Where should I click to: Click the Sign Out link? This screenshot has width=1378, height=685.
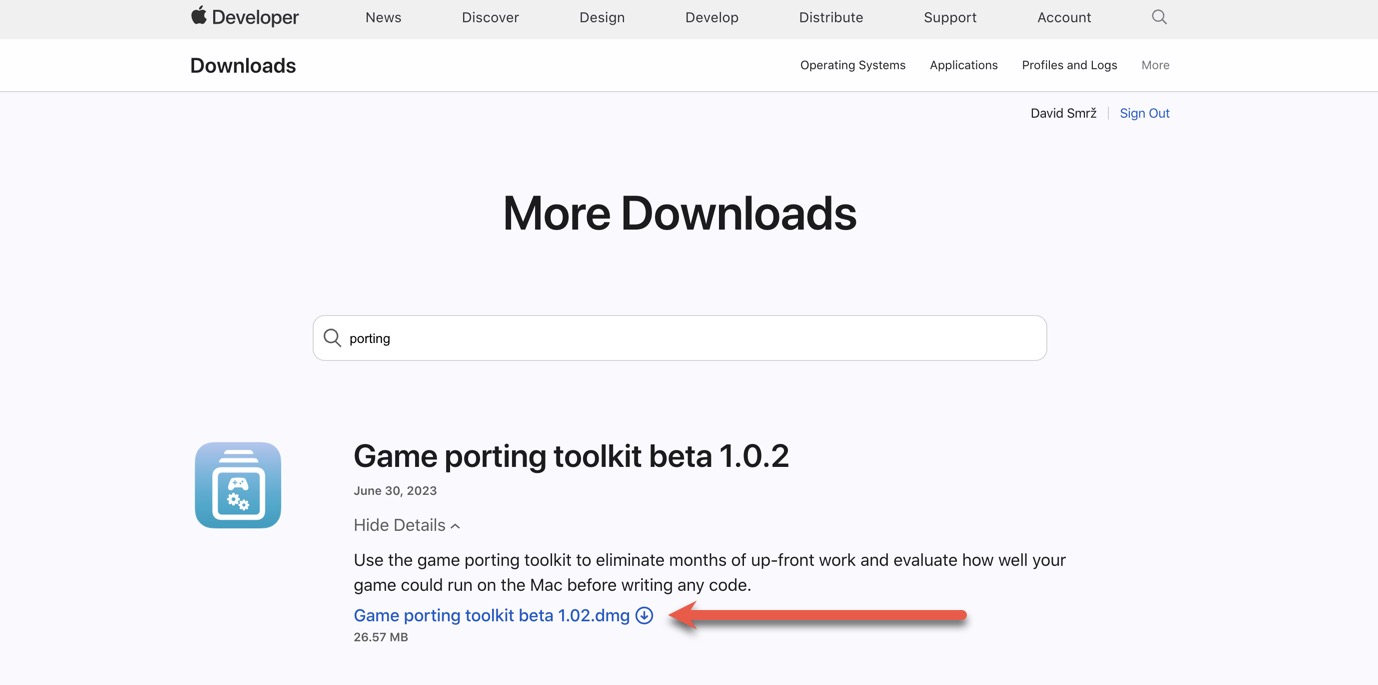(x=1145, y=113)
